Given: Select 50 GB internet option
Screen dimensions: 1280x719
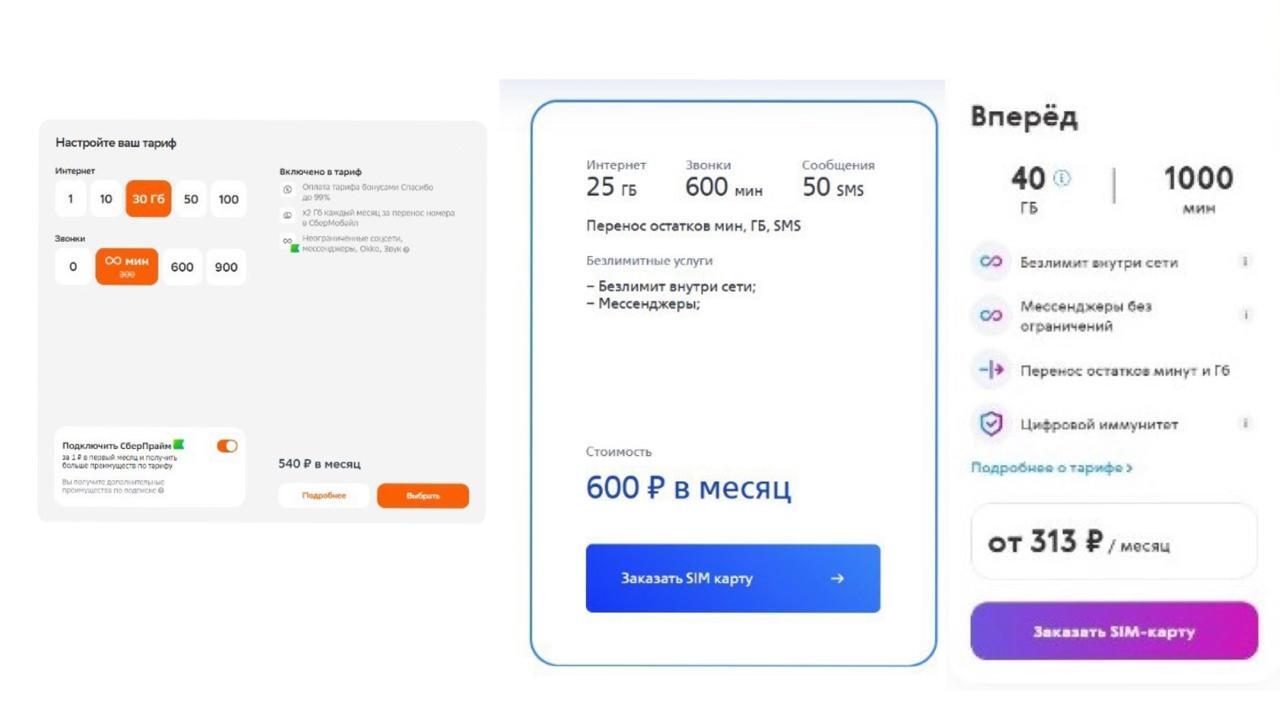Looking at the screenshot, I should (x=191, y=199).
